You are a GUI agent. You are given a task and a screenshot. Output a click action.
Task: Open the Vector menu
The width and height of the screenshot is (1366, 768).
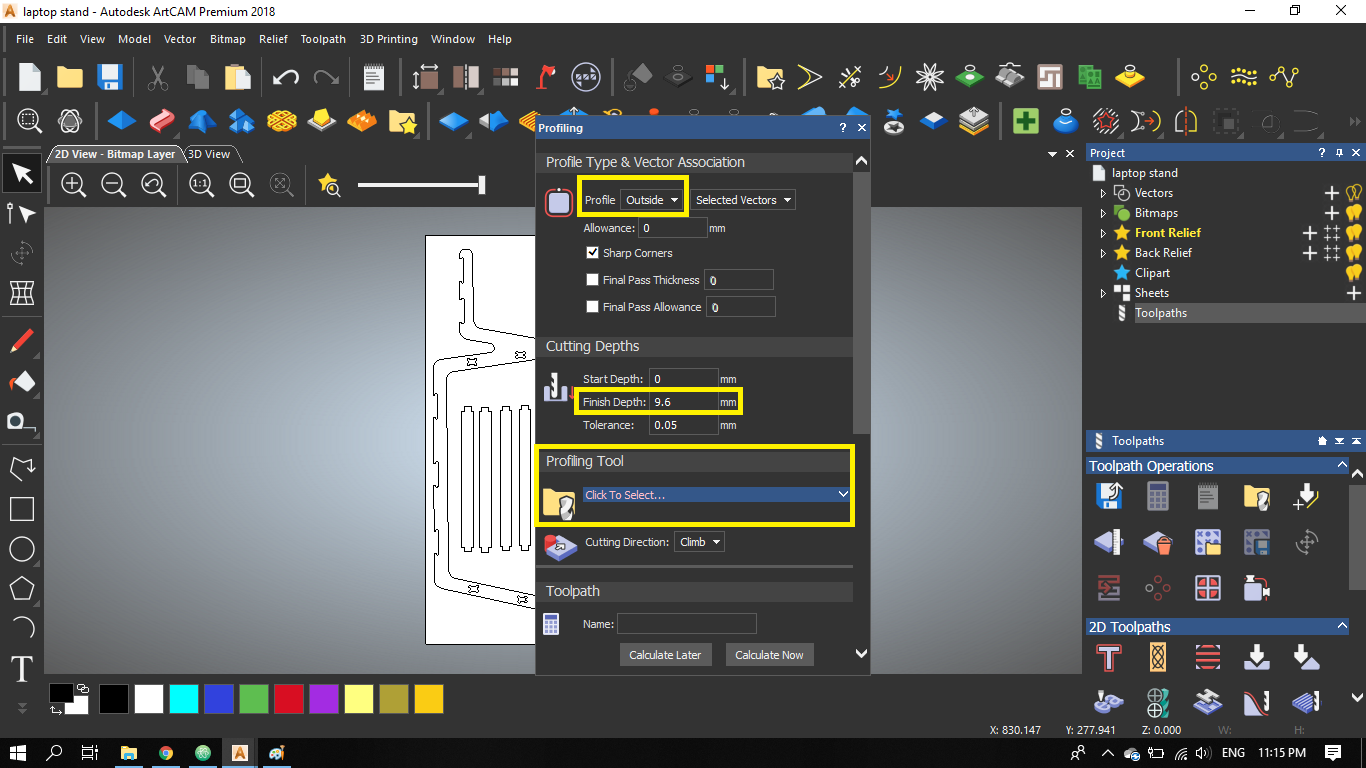click(x=180, y=39)
